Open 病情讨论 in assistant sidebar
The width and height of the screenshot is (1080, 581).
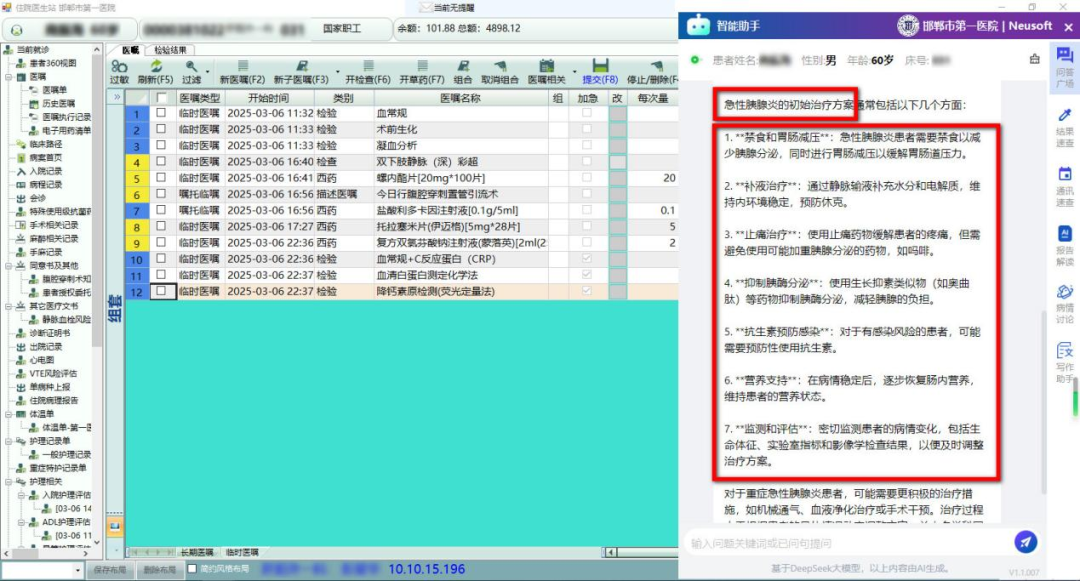(x=1065, y=304)
